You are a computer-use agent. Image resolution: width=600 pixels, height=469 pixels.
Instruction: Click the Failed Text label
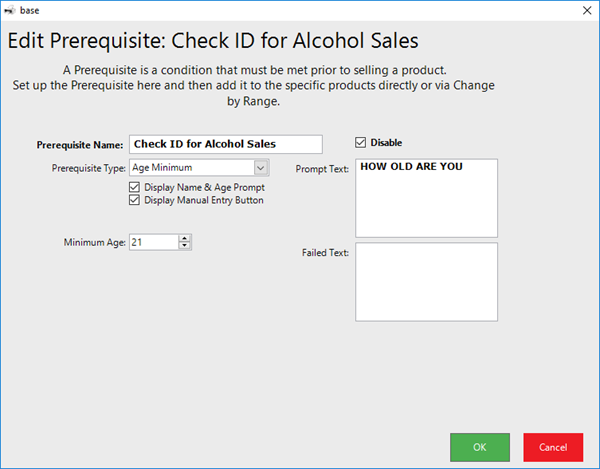click(324, 253)
